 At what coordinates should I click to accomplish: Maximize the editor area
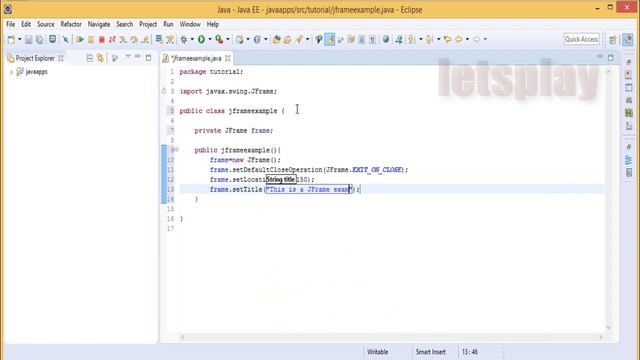click(x=611, y=58)
